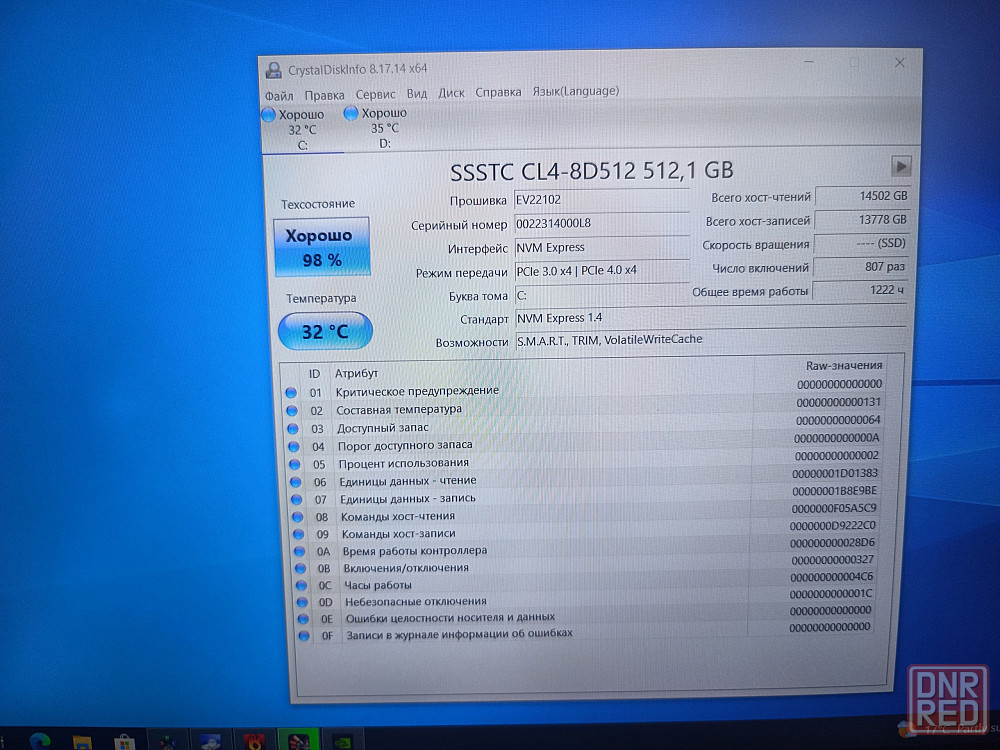1000x750 pixels.
Task: Click status dot for Порог доступного запаса
Action: (x=293, y=446)
